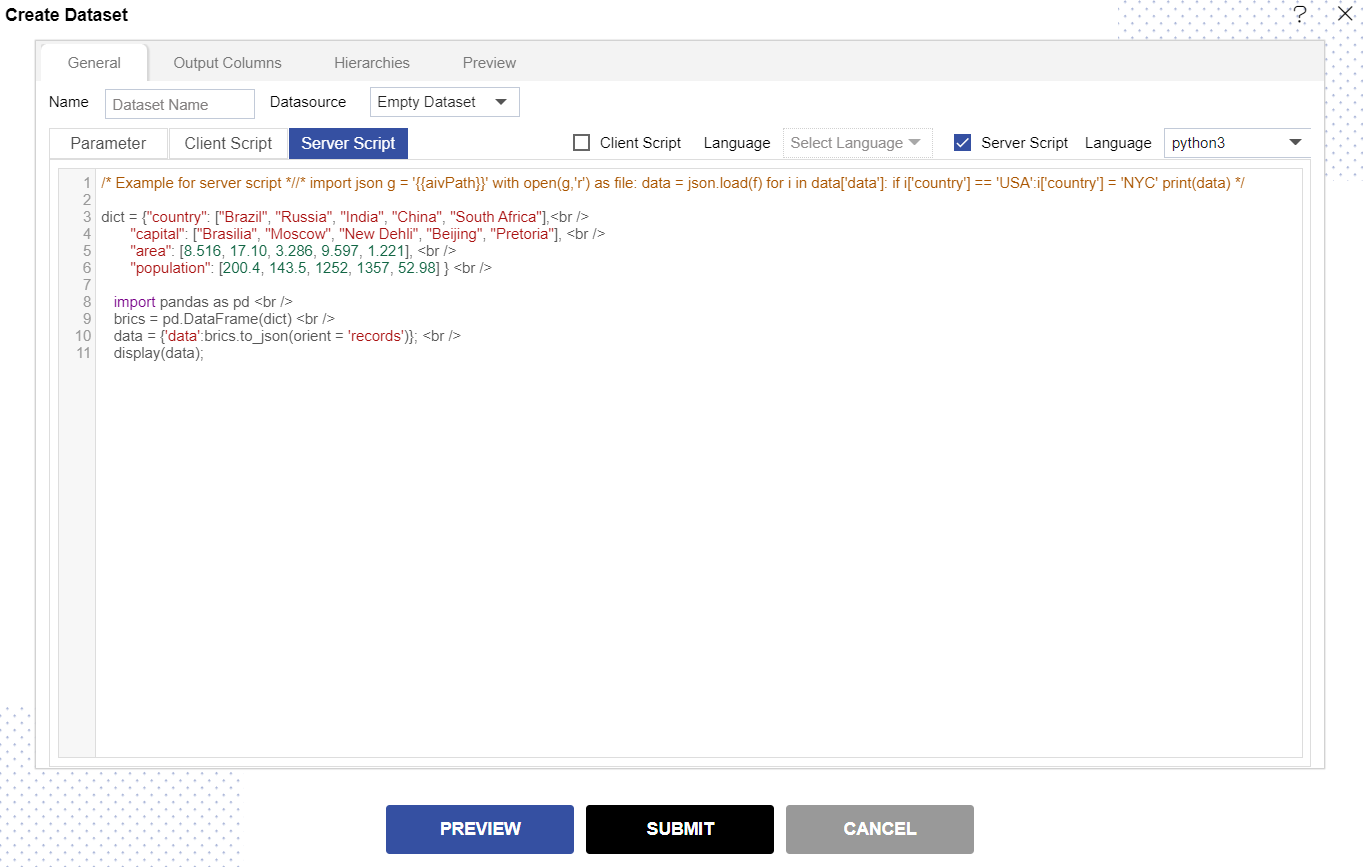Click the '"capital"' key in the code
This screenshot has width=1363, height=867.
tap(158, 234)
